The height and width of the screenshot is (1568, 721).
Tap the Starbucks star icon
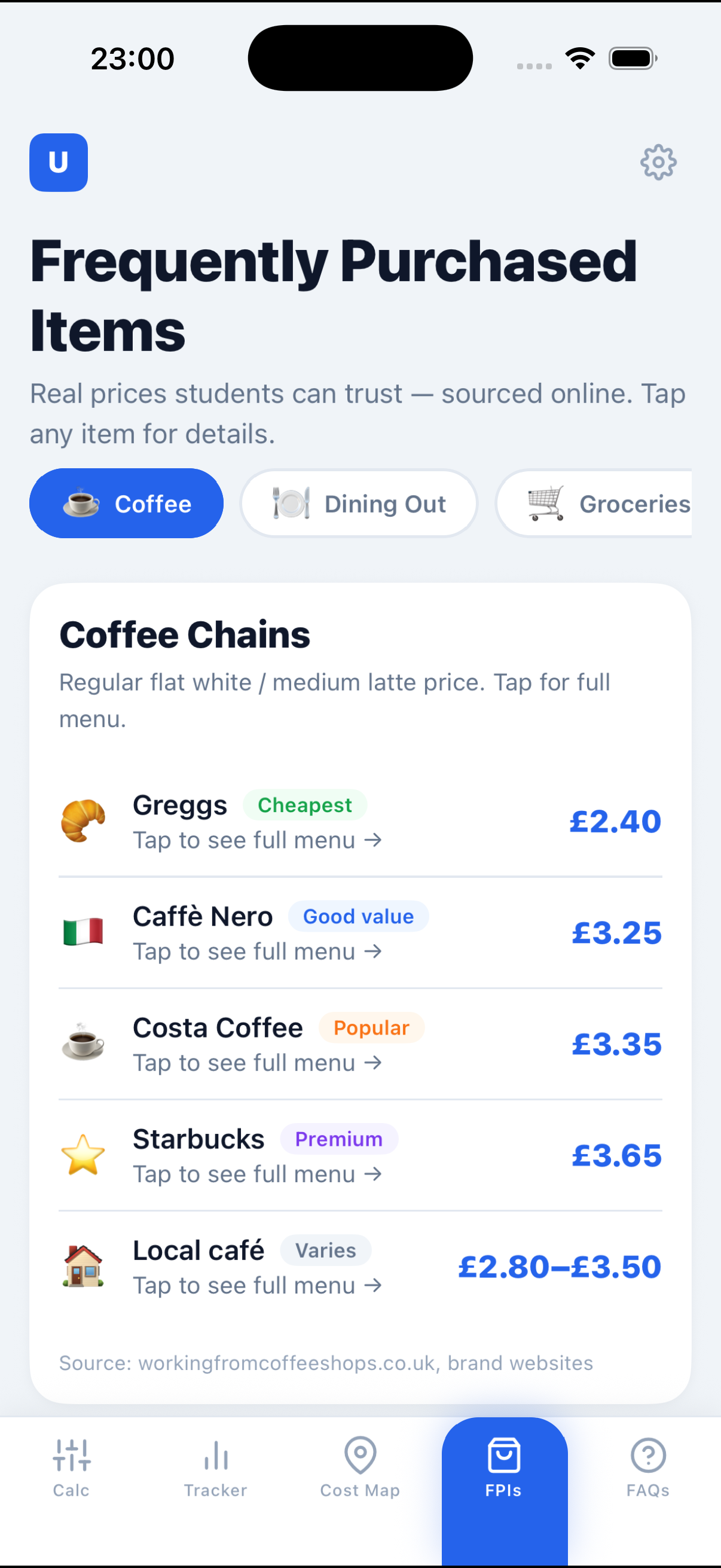83,1155
